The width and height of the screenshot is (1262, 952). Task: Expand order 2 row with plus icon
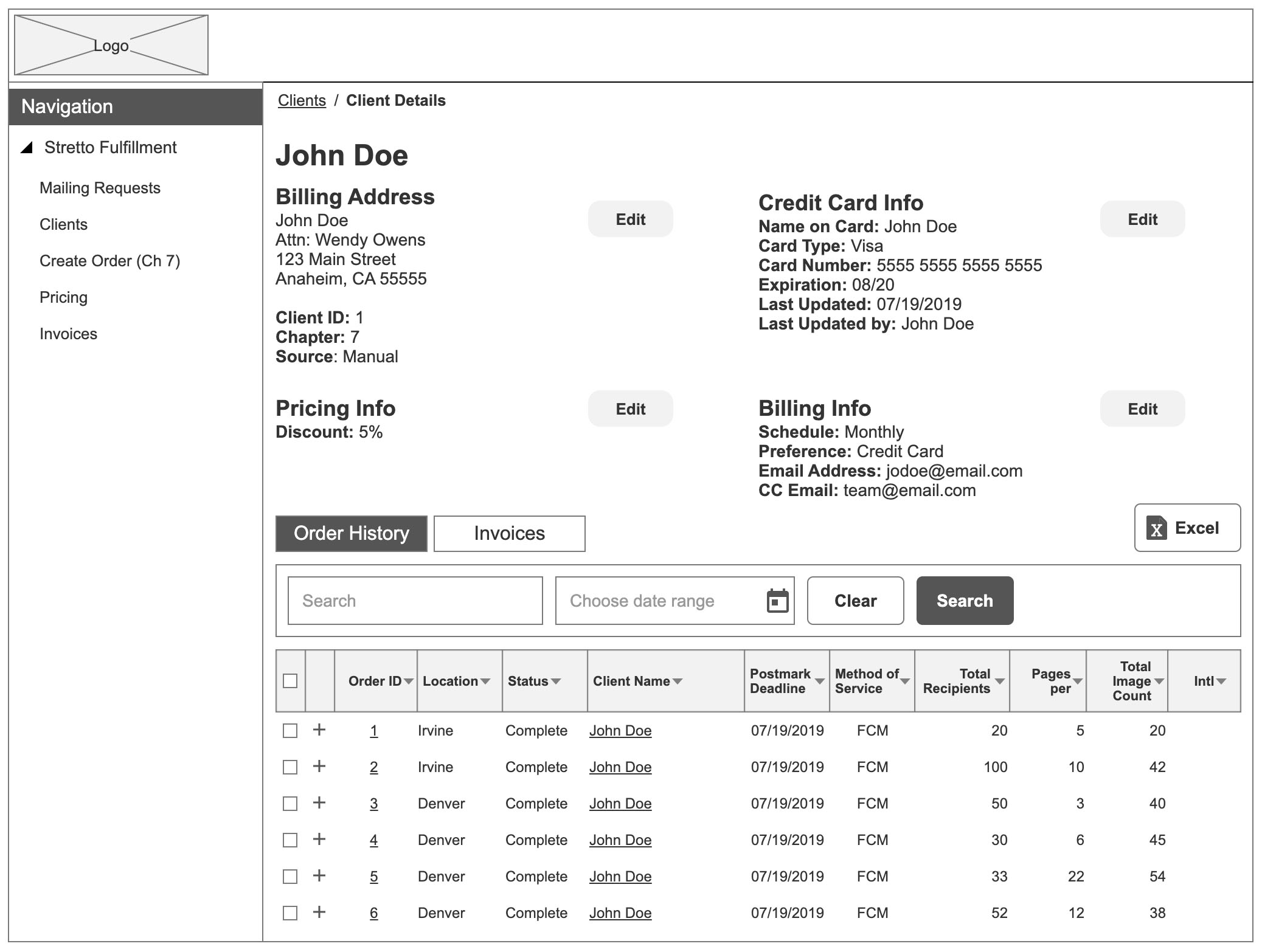[319, 766]
